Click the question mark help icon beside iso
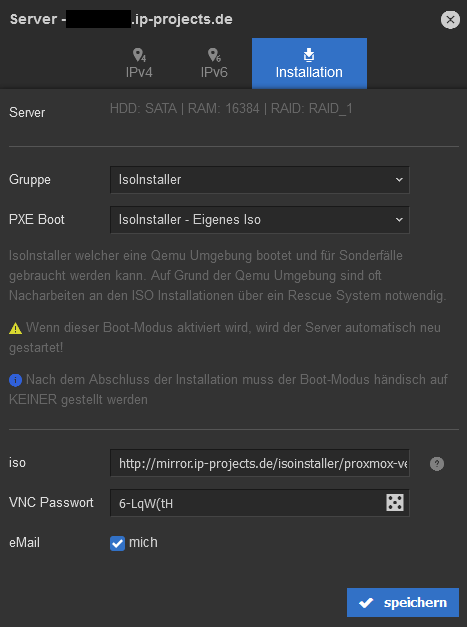Screen dimensions: 467x627 click(437, 464)
